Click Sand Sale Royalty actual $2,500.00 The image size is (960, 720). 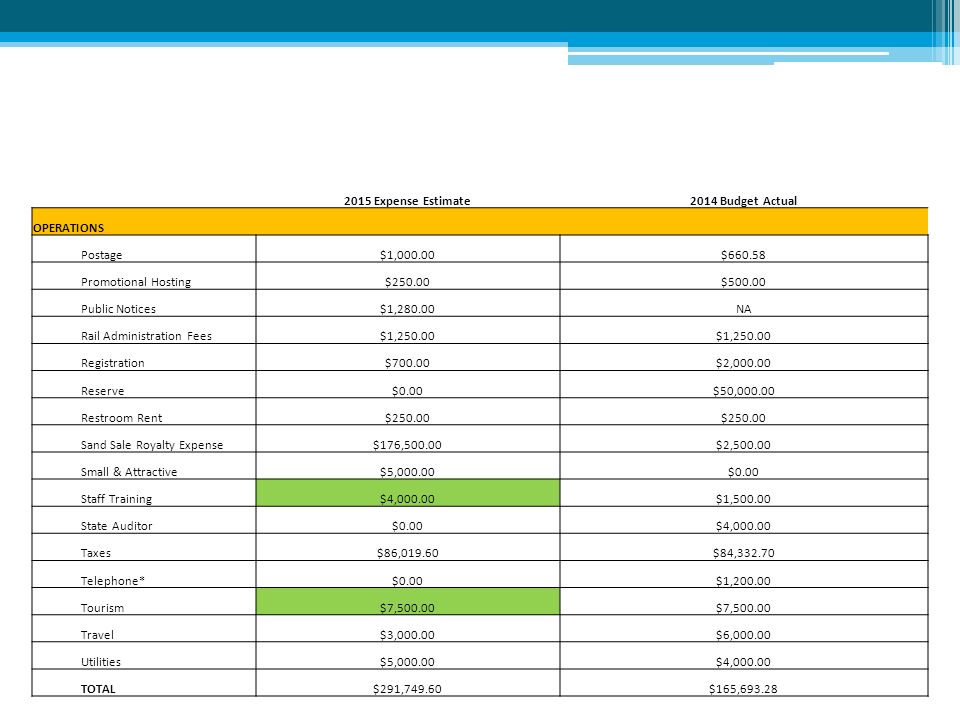click(x=743, y=444)
